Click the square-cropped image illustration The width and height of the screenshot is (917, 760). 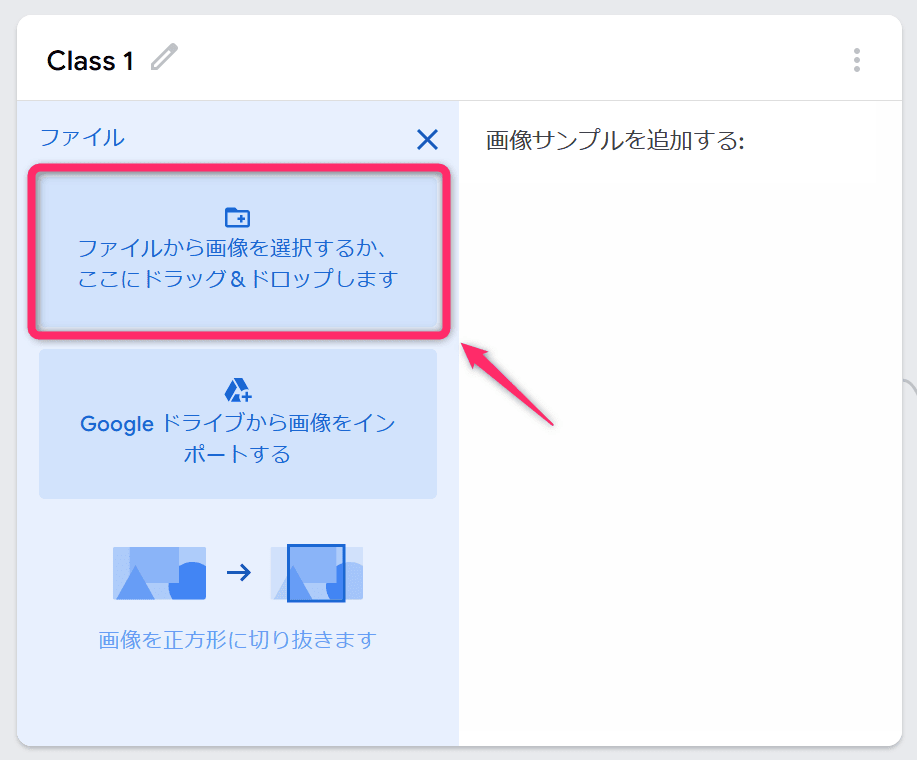pyautogui.click(x=316, y=573)
